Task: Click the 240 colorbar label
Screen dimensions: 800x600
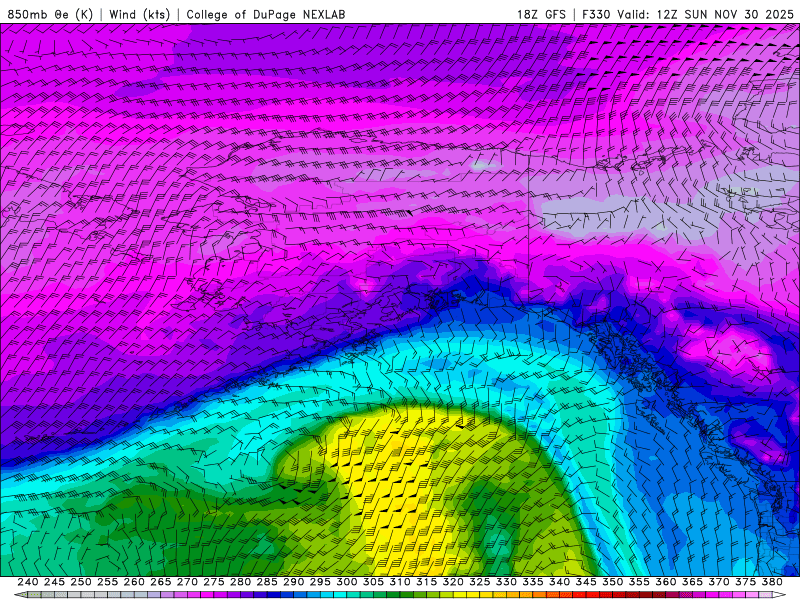Action: pyautogui.click(x=28, y=582)
